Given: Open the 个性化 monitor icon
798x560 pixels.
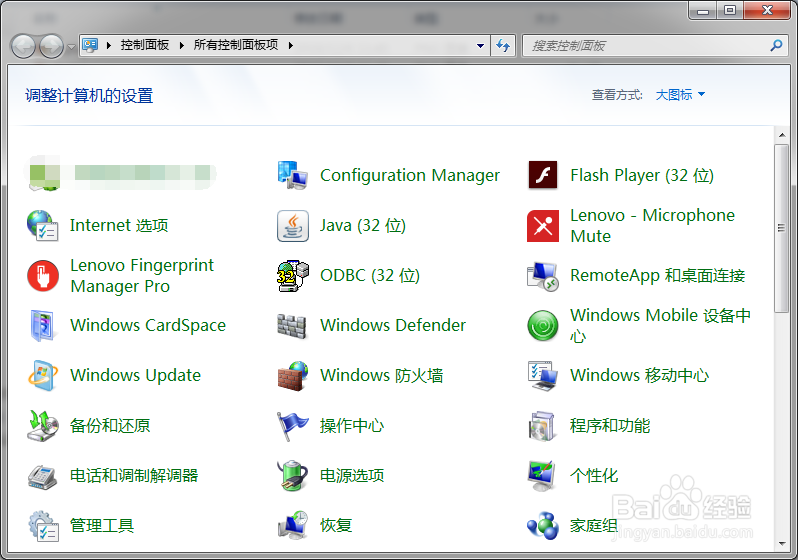Looking at the screenshot, I should [542, 475].
